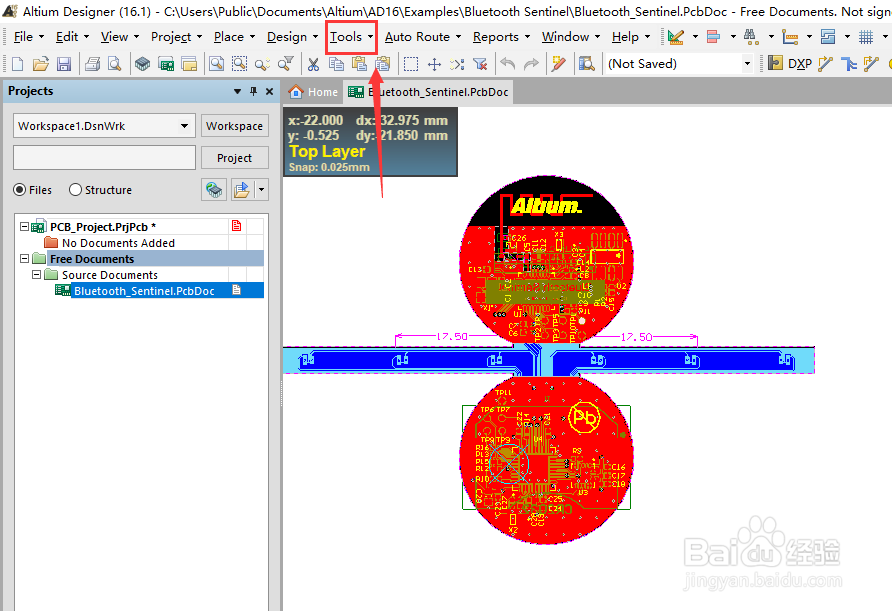Open the binoculars find selection icon
The height and width of the screenshot is (611, 892).
click(751, 37)
